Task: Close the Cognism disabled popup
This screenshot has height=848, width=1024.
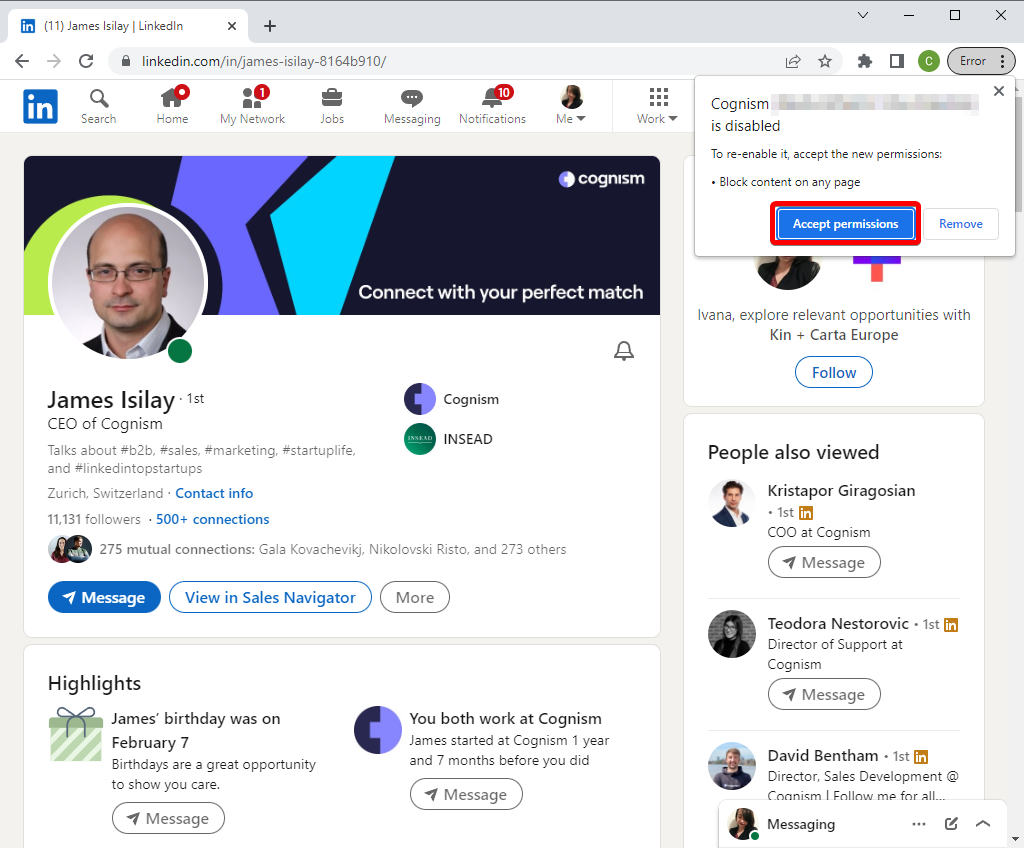Action: point(999,91)
